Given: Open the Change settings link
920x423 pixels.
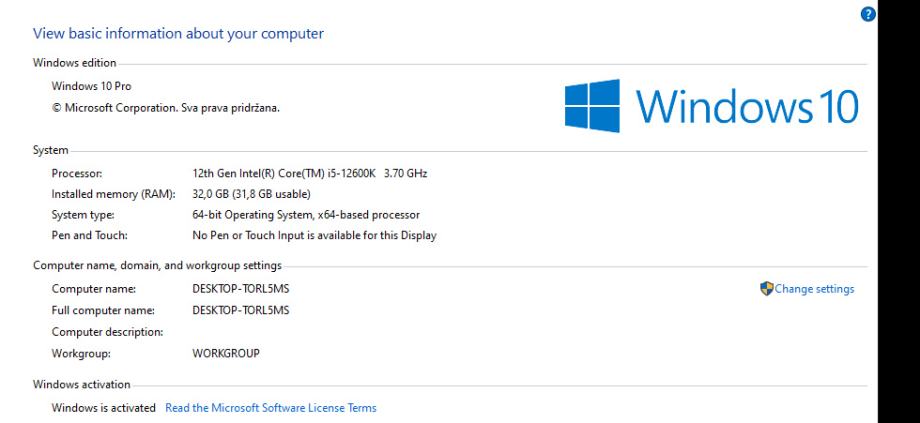Looking at the screenshot, I should (814, 289).
